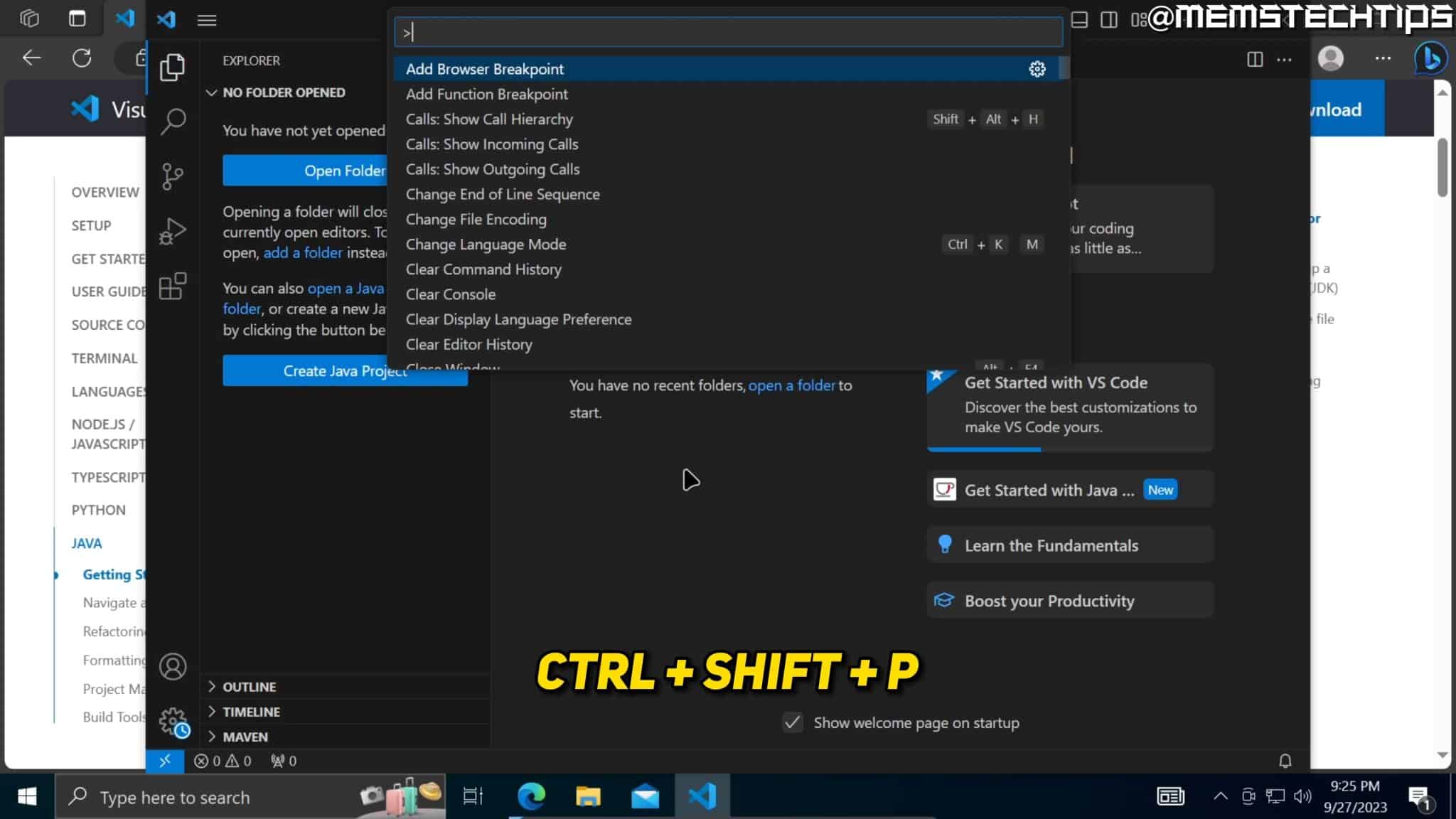Toggle the panel layout icon in title bar
Screen dimensions: 1456x819
[1079, 20]
